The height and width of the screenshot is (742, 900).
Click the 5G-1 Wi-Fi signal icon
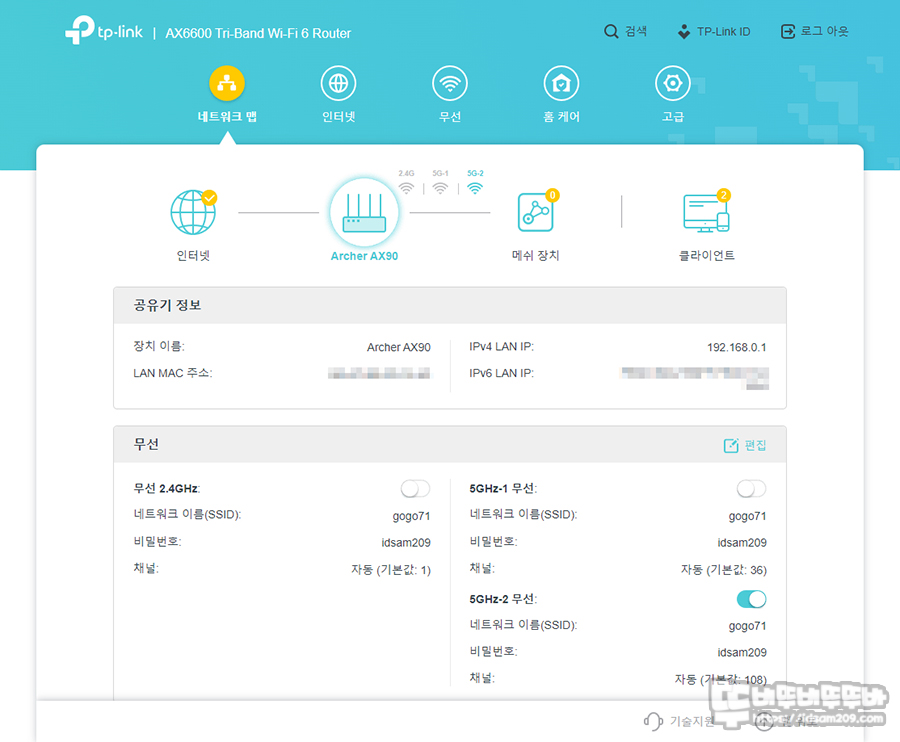point(440,188)
